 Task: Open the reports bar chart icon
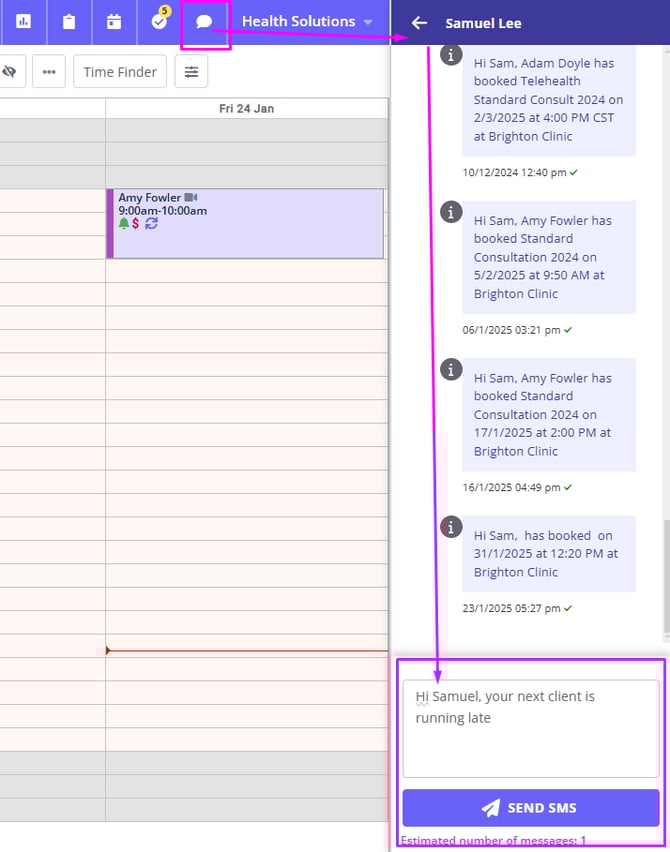click(24, 21)
